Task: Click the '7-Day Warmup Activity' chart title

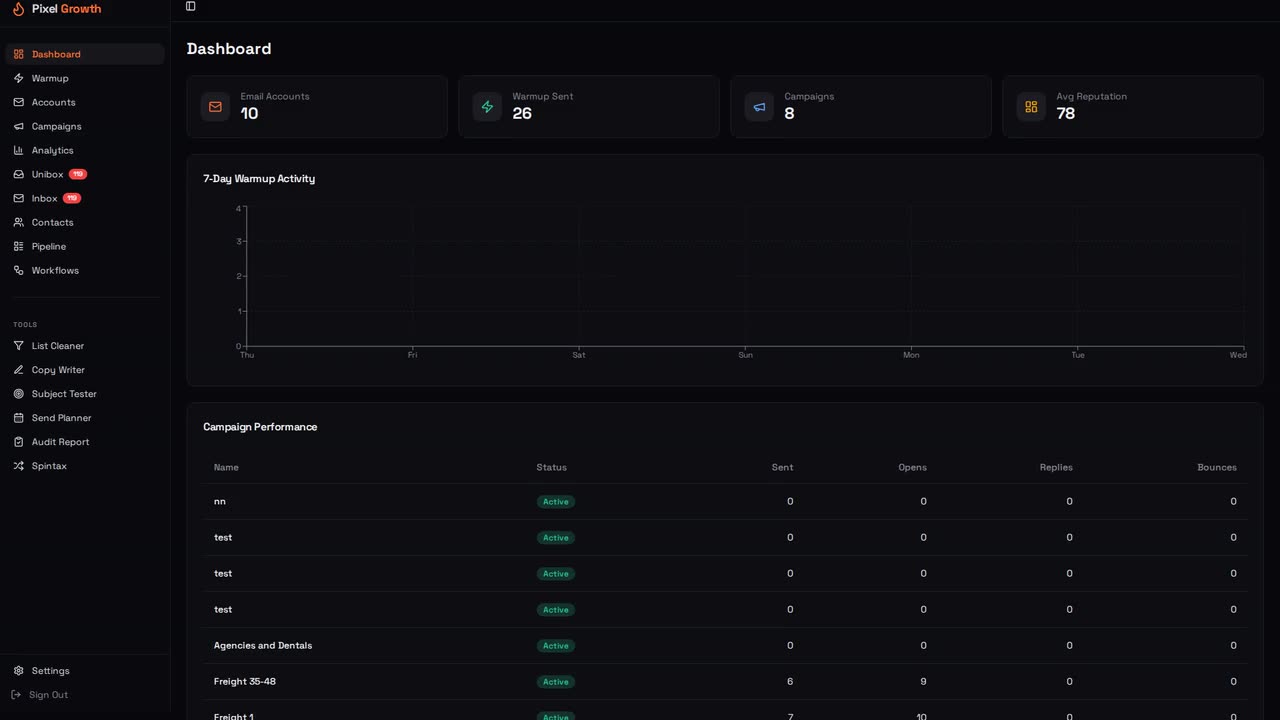Action: pyautogui.click(x=259, y=178)
